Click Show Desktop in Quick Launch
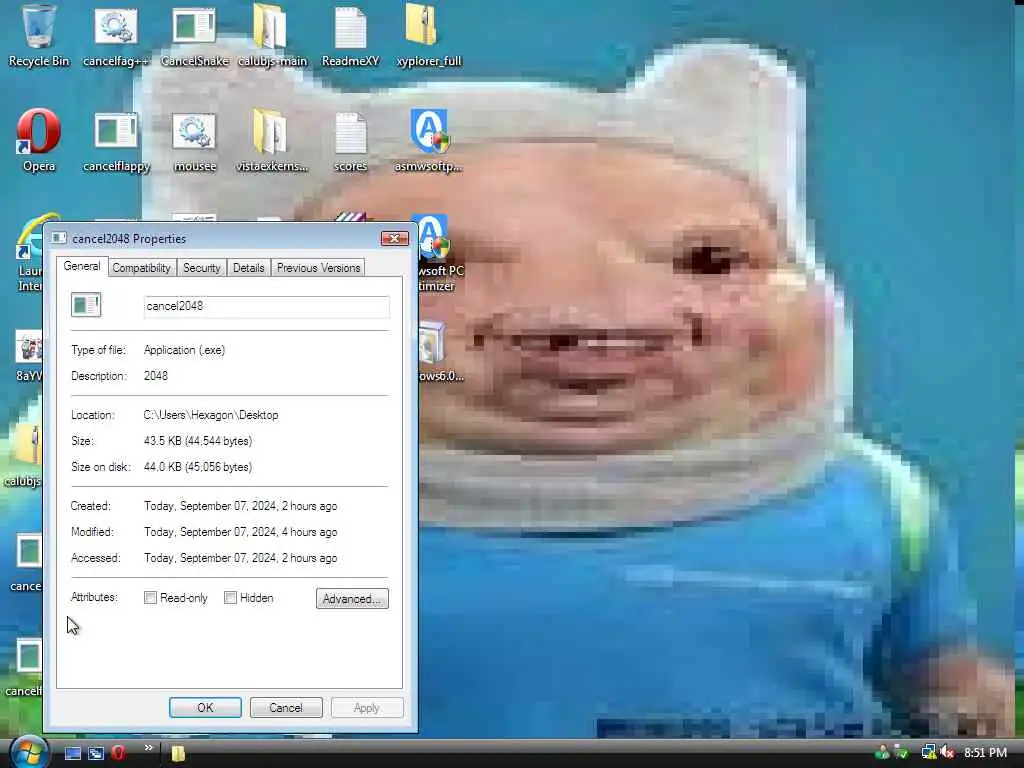 tap(72, 753)
